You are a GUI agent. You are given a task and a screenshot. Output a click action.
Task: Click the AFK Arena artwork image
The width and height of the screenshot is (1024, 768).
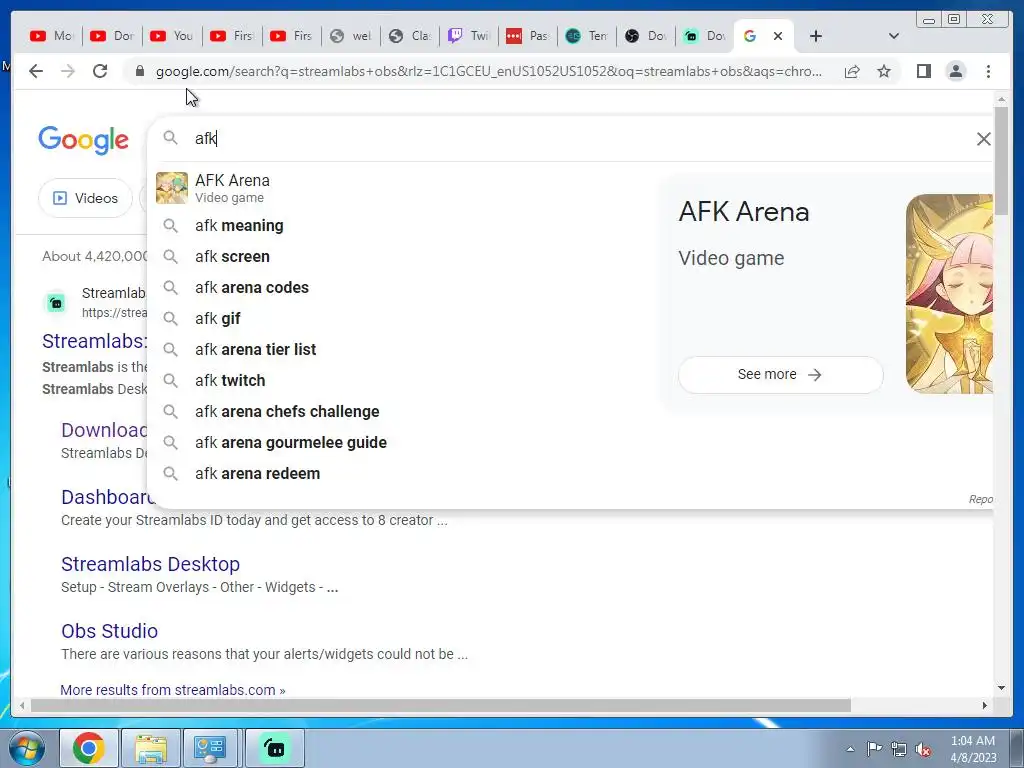[x=950, y=294]
